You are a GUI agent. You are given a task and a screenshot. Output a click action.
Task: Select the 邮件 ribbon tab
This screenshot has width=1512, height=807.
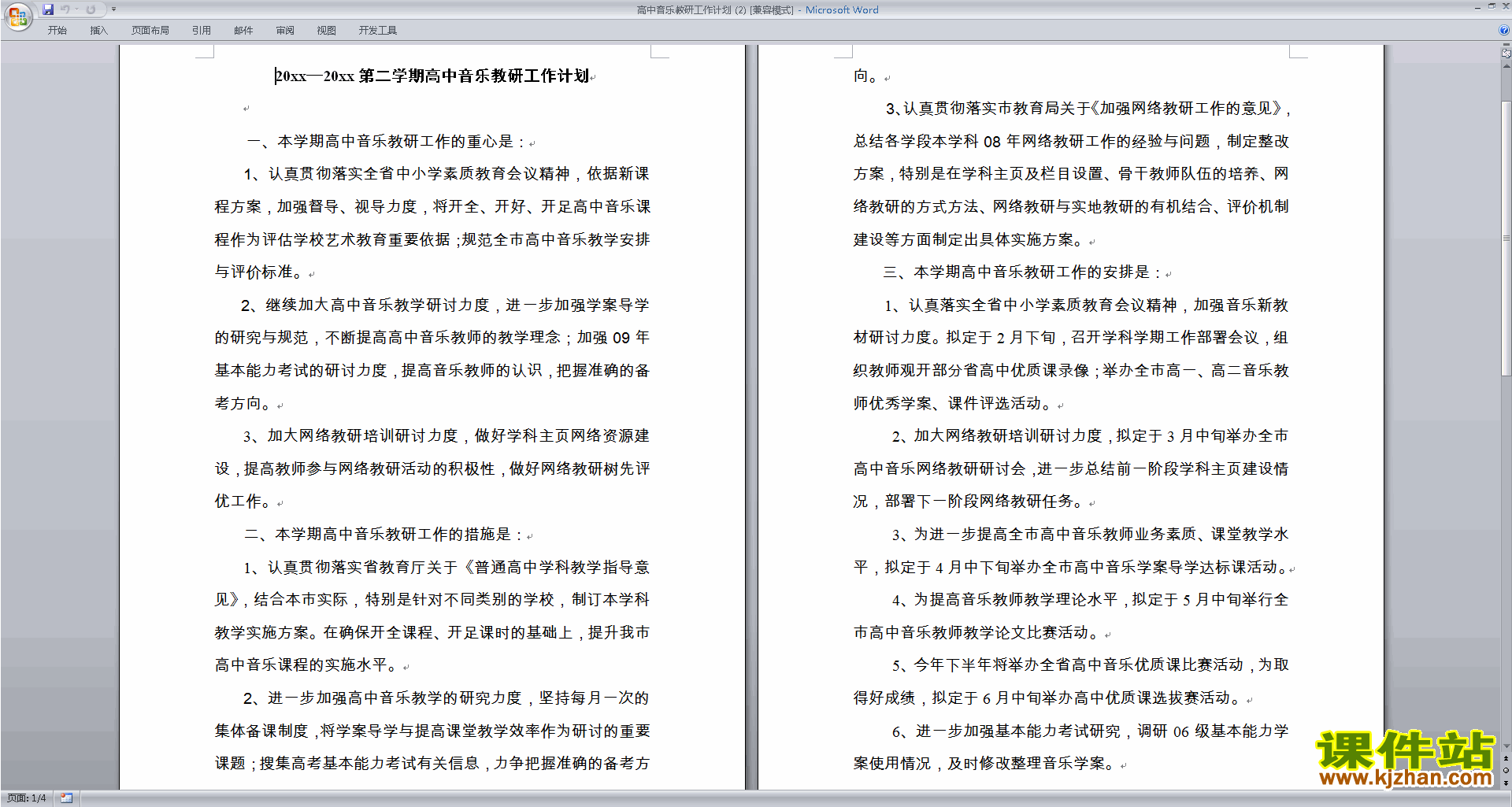(243, 30)
